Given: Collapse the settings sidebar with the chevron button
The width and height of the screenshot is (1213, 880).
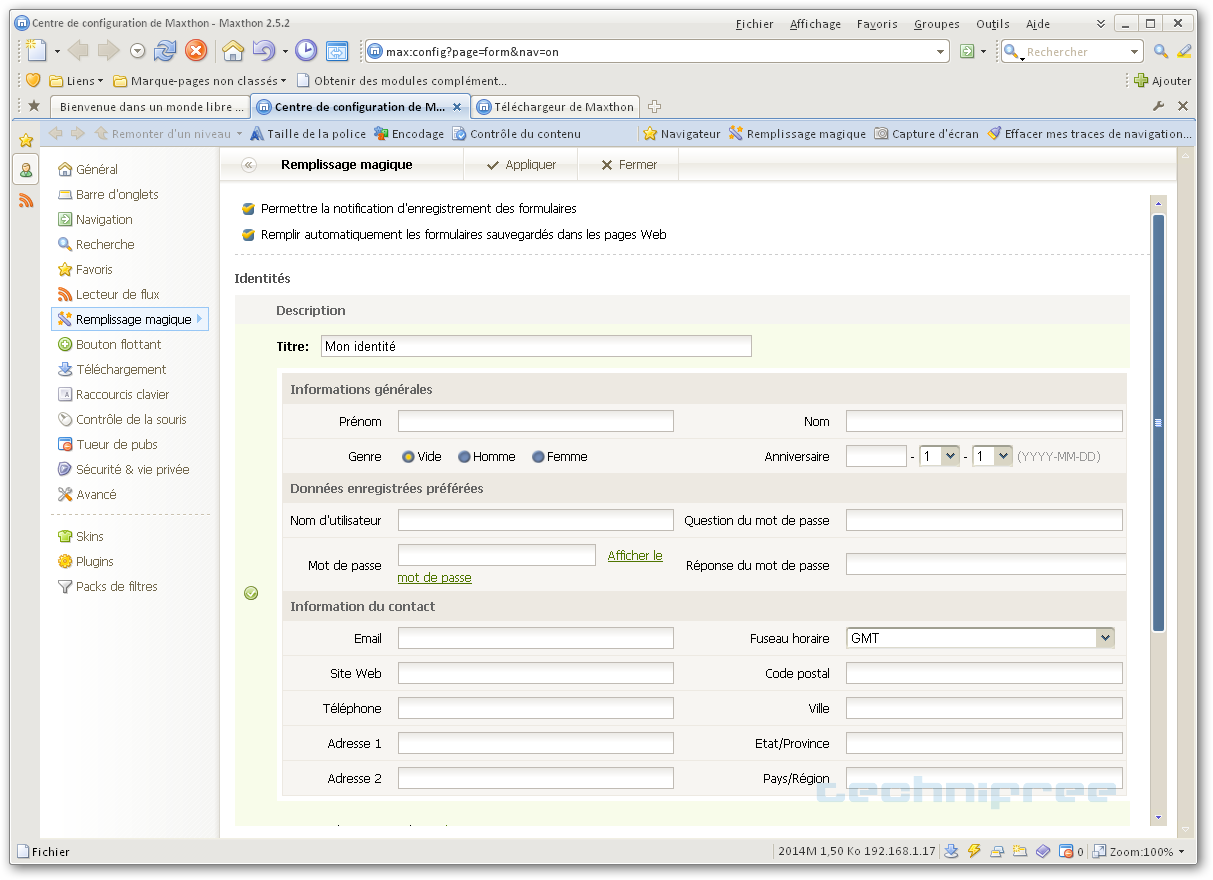Looking at the screenshot, I should pos(249,165).
